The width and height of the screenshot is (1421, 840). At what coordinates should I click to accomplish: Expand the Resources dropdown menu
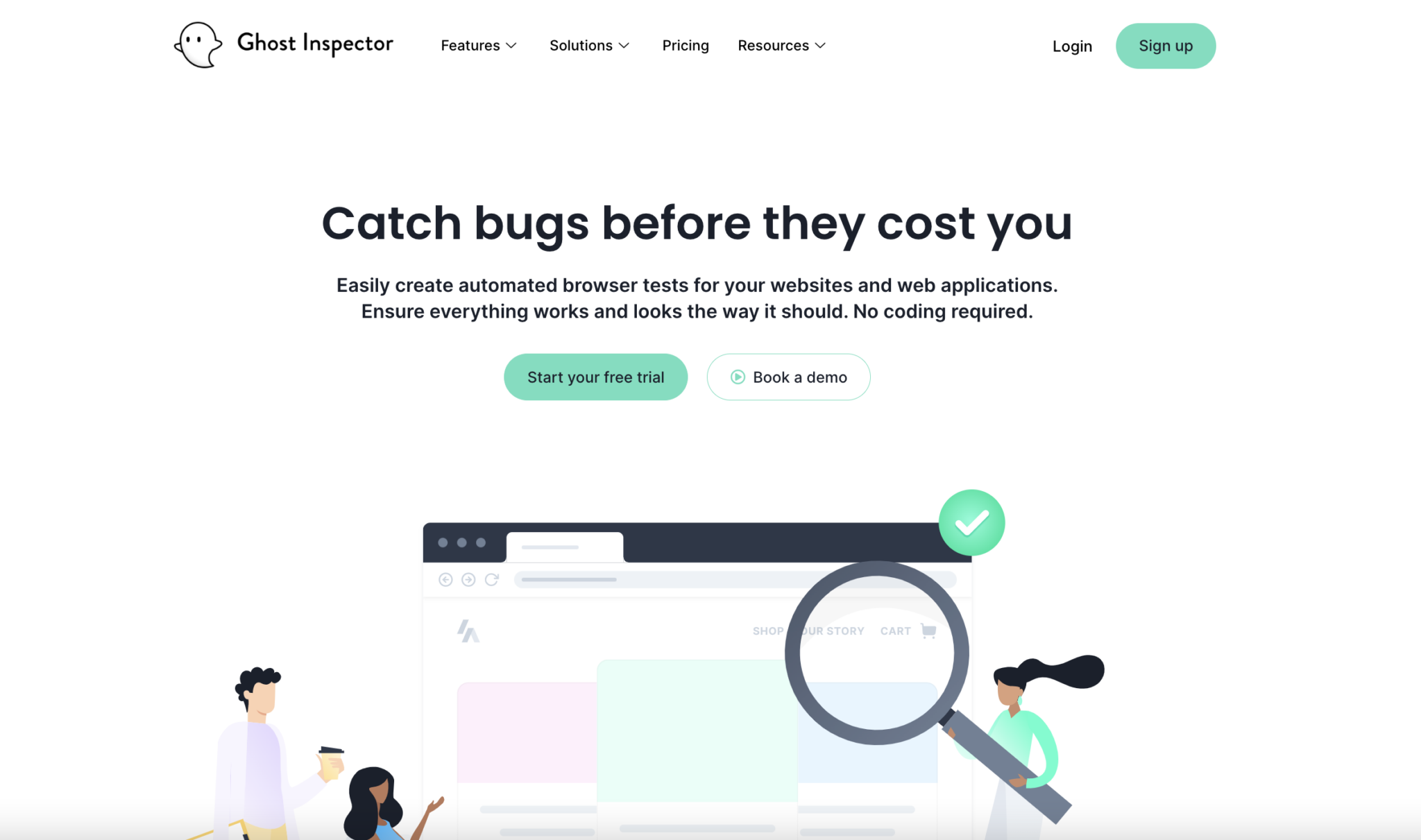(x=782, y=45)
